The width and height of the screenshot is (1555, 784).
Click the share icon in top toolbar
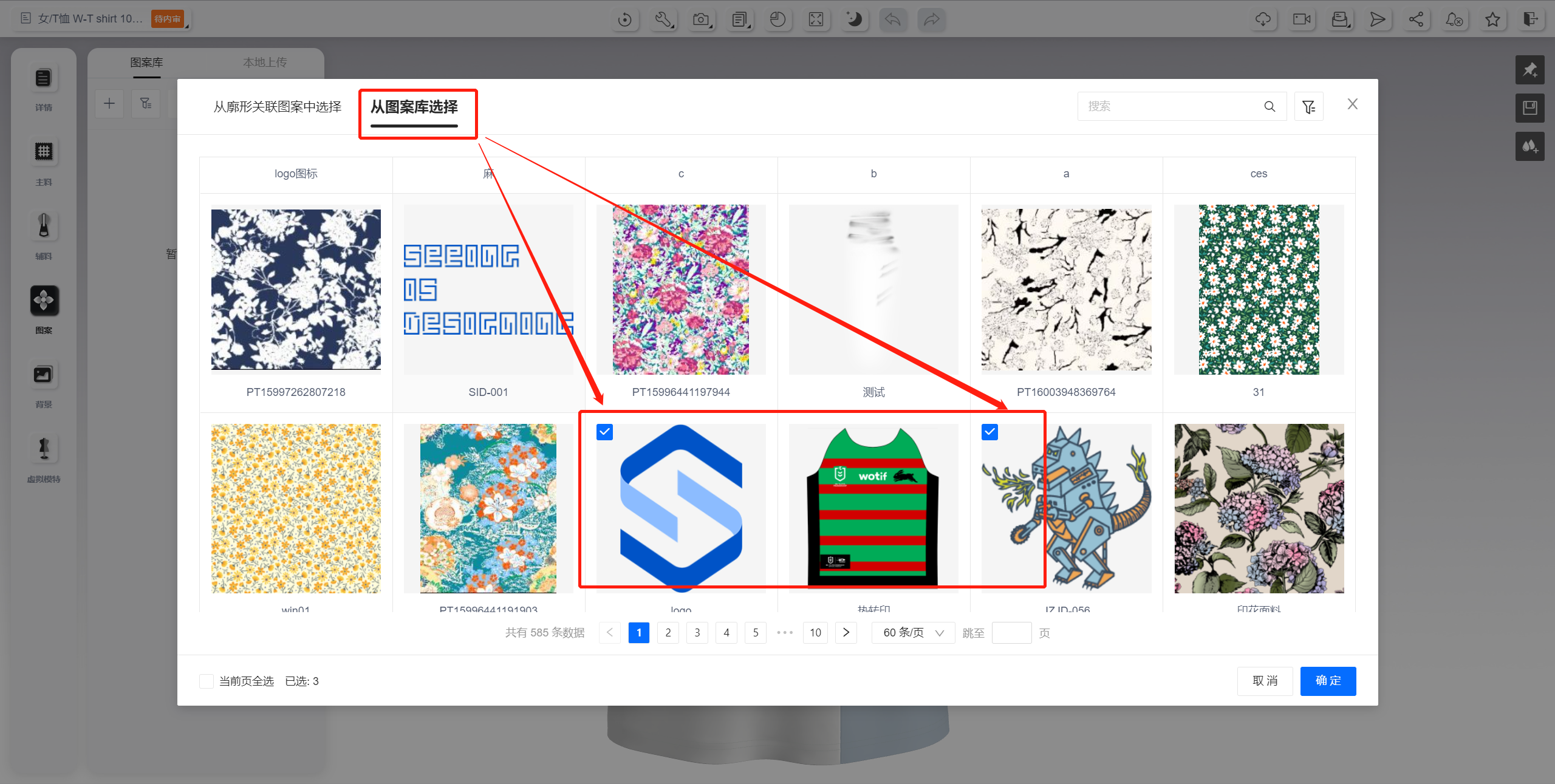(x=1416, y=19)
